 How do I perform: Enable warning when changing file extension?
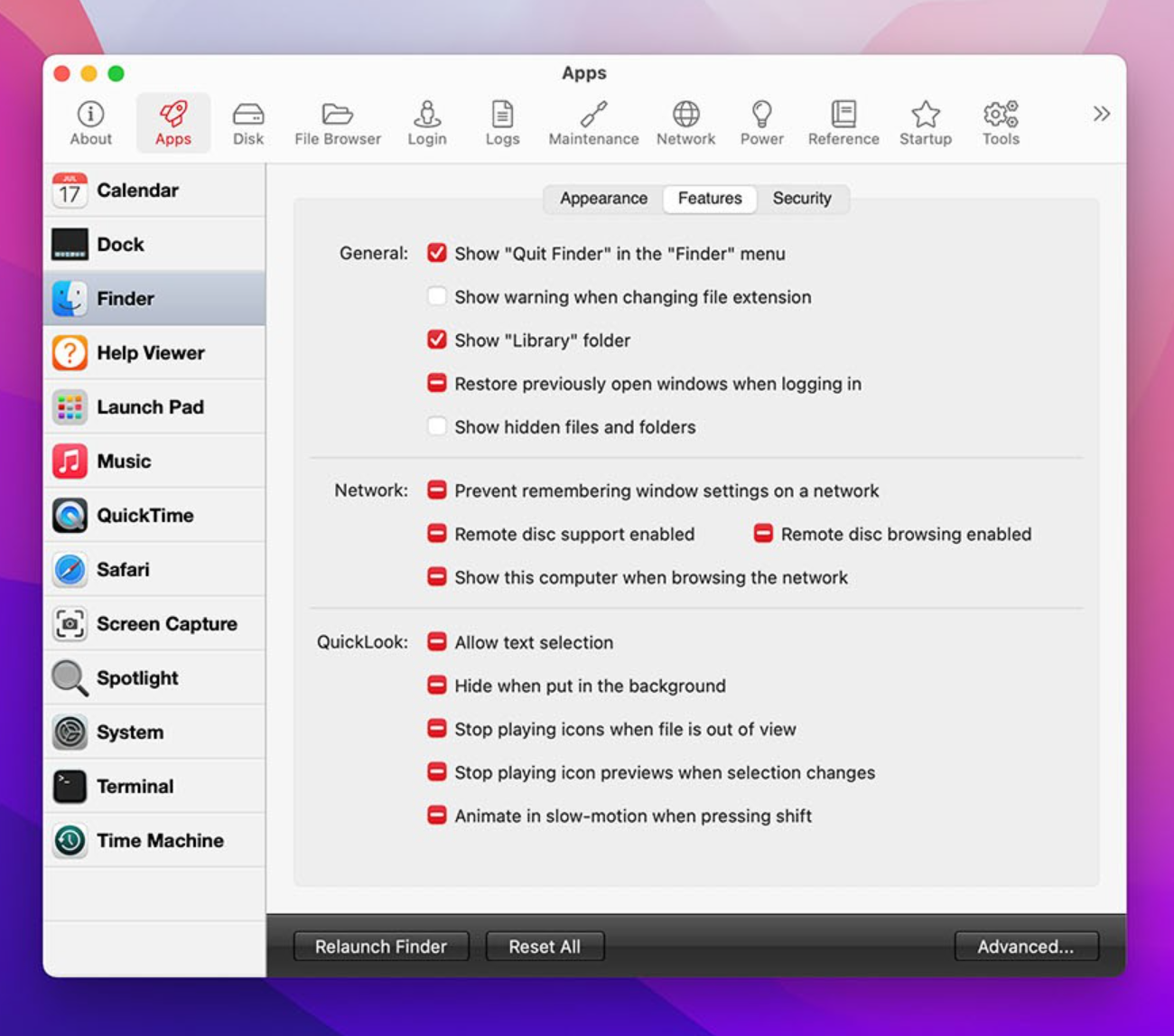(x=437, y=296)
